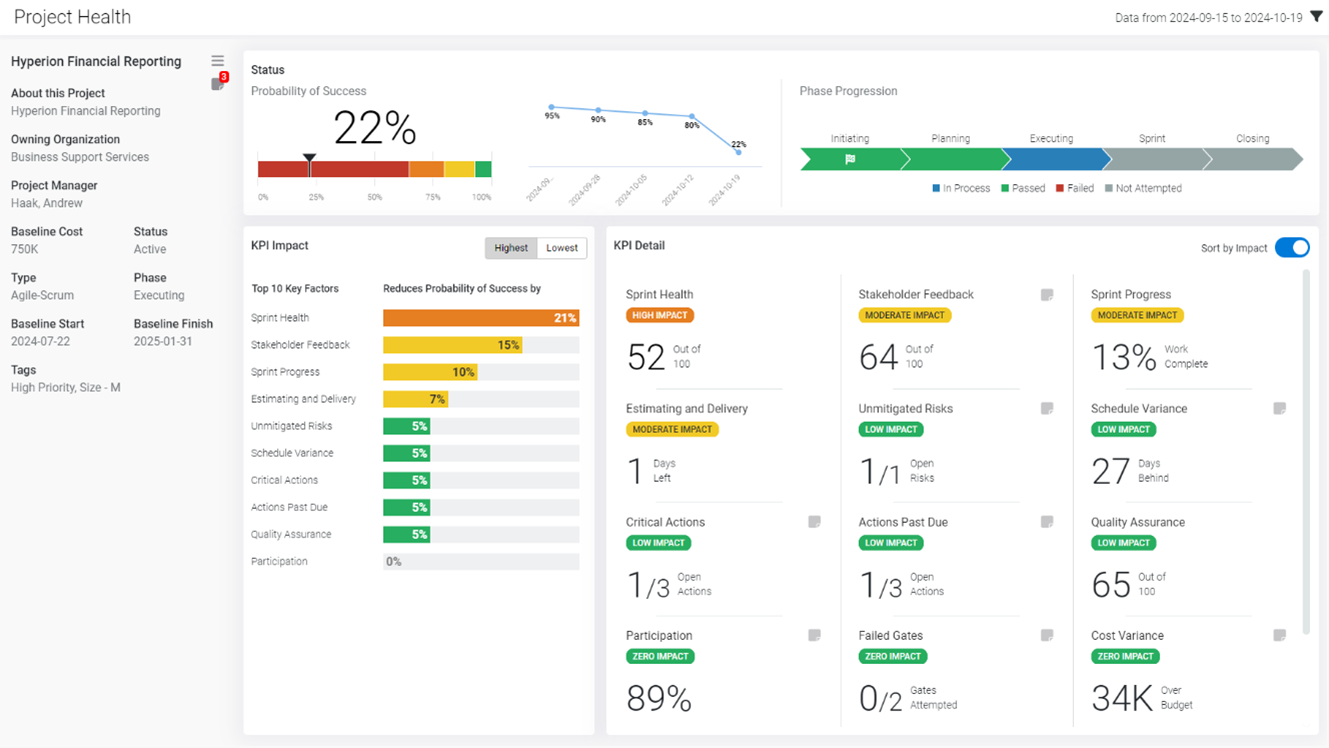Screen dimensions: 1329x748
Task: Open the note icon on Stakeholder Feedback card
Action: pos(1047,294)
